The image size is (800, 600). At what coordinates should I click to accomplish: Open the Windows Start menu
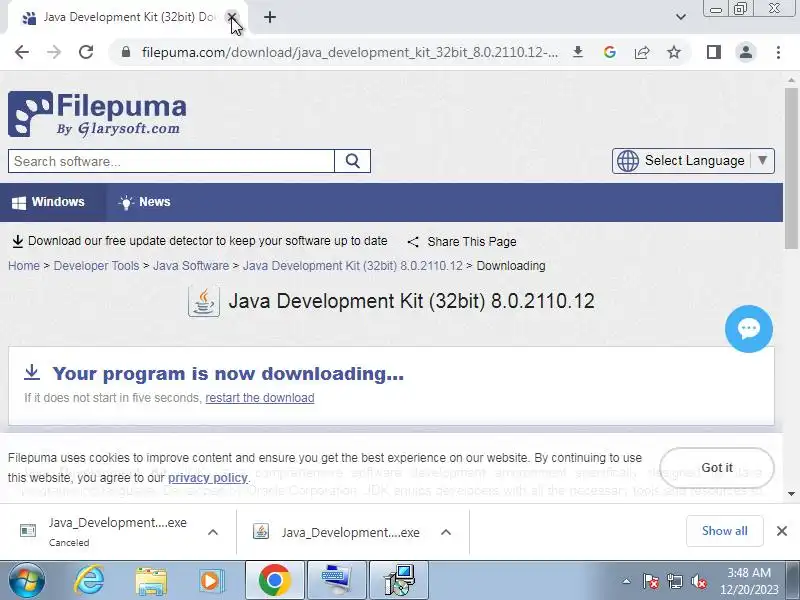pyautogui.click(x=26, y=580)
